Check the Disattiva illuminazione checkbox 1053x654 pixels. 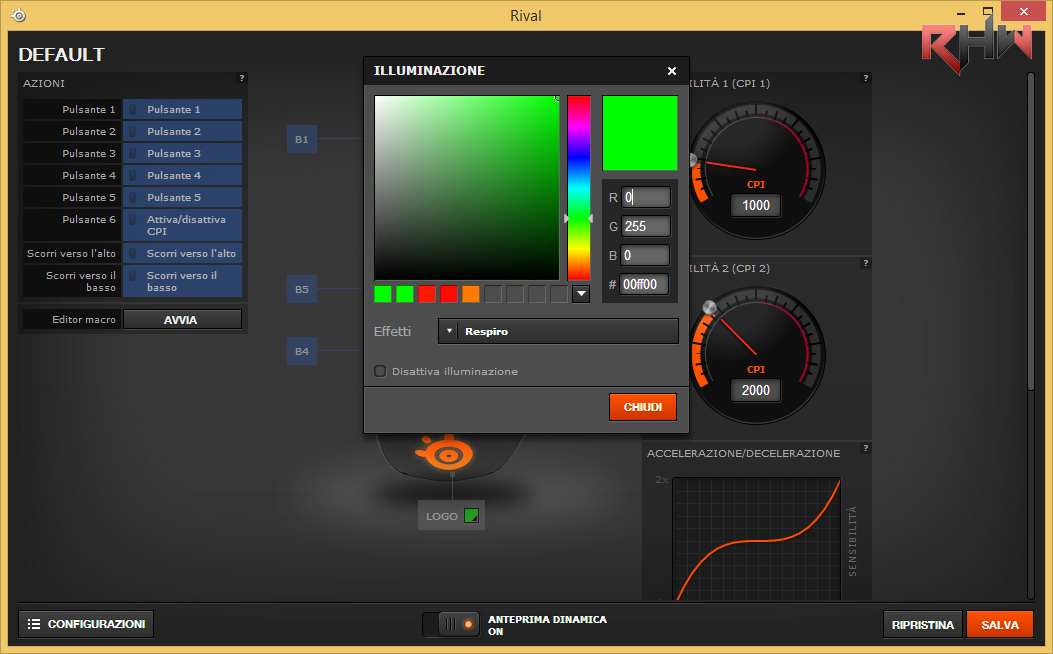[380, 371]
